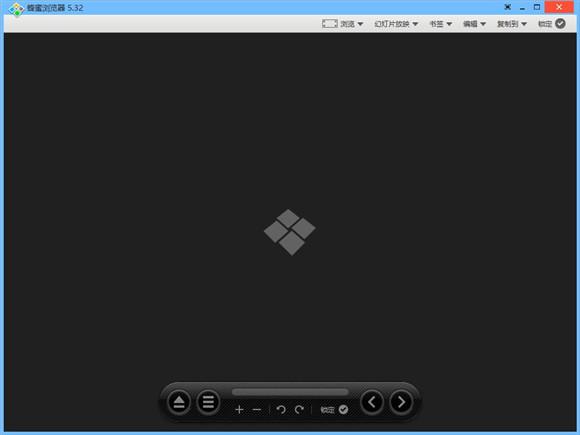The image size is (580, 435).
Task: Click the fullscreen frame icon in toolbar
Action: (x=330, y=24)
